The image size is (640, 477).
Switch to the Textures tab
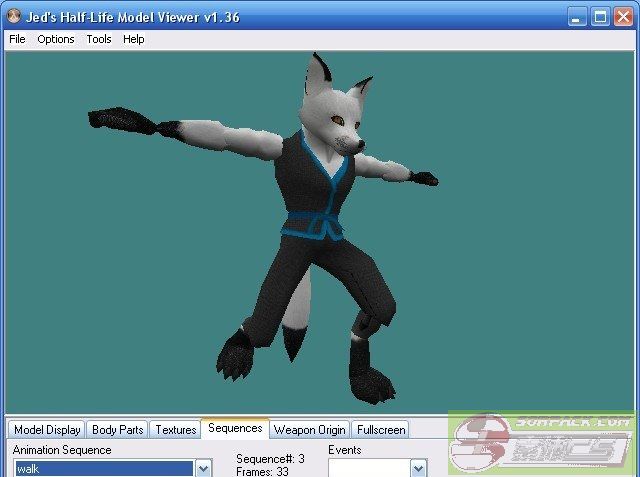click(176, 430)
